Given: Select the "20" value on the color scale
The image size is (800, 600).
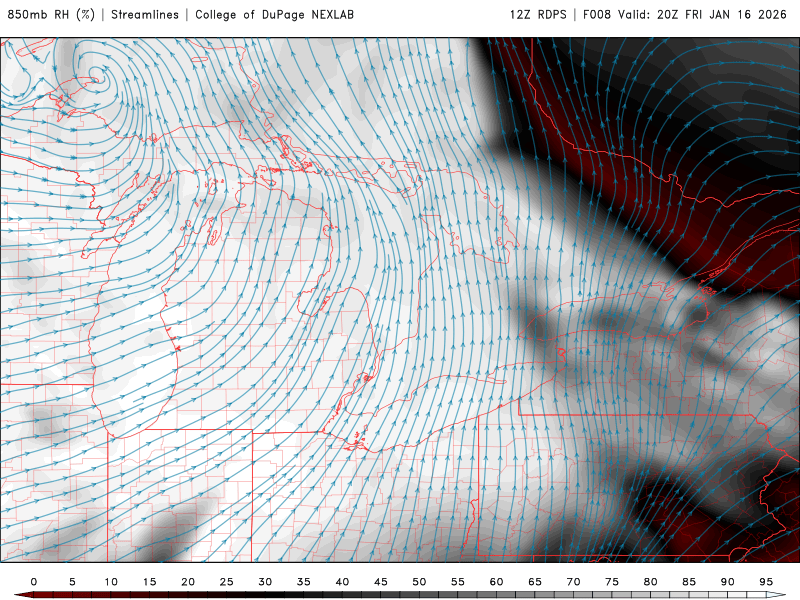Looking at the screenshot, I should point(188,582).
